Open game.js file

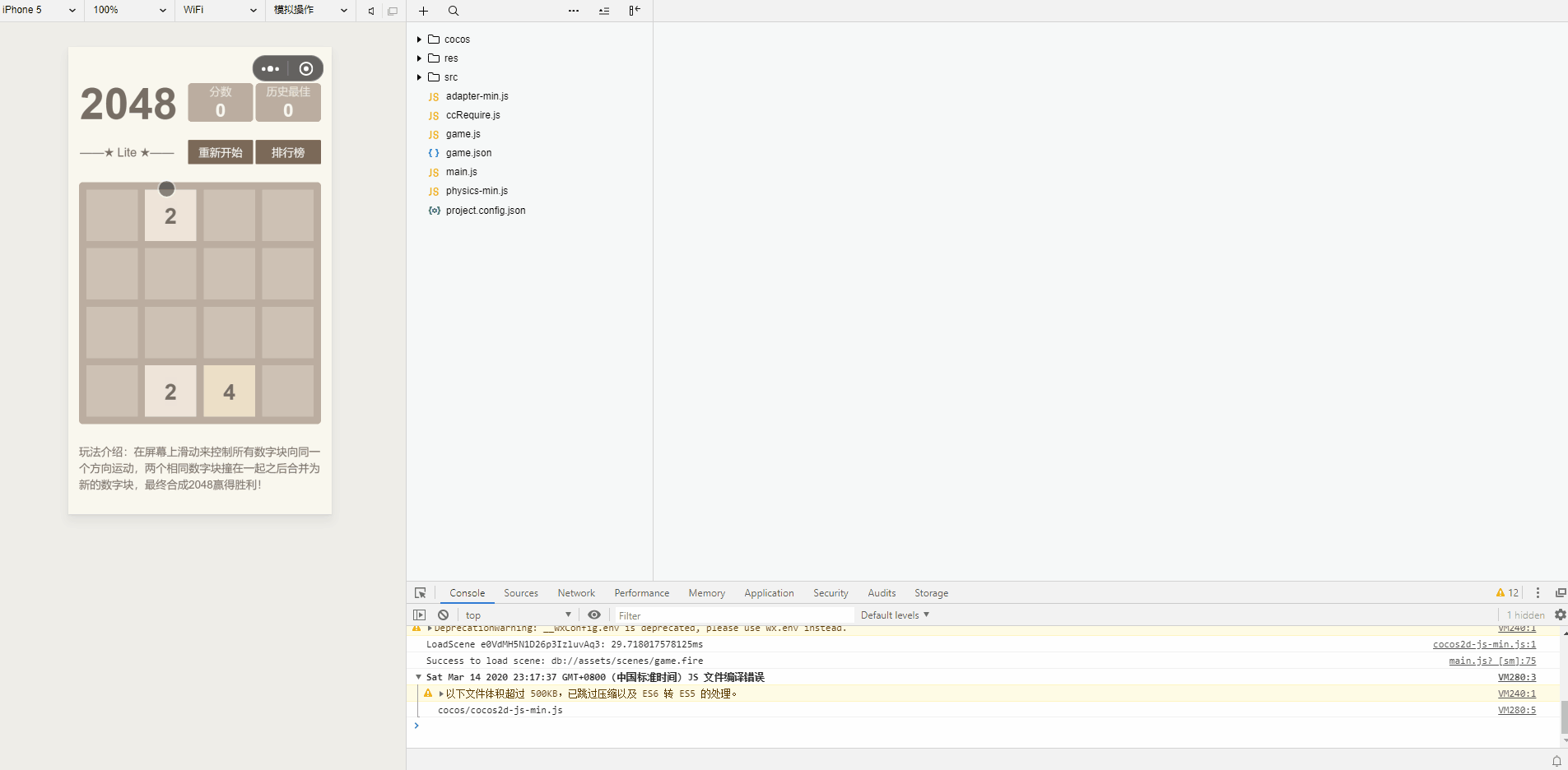[463, 134]
